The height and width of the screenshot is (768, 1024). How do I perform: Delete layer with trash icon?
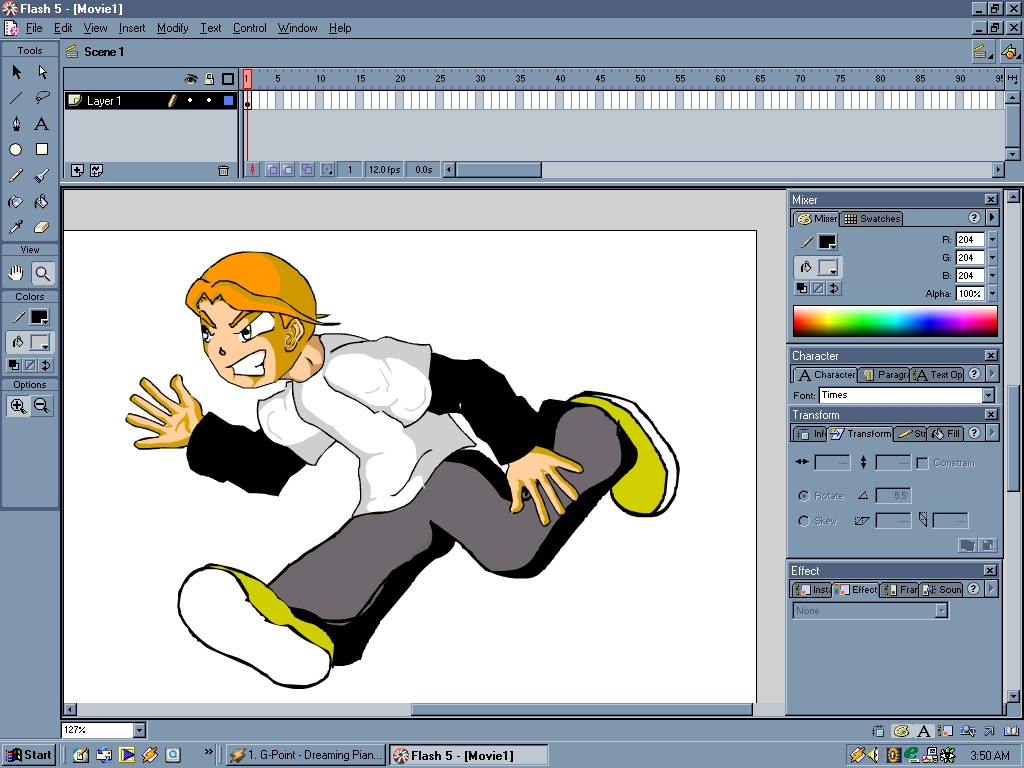(223, 170)
